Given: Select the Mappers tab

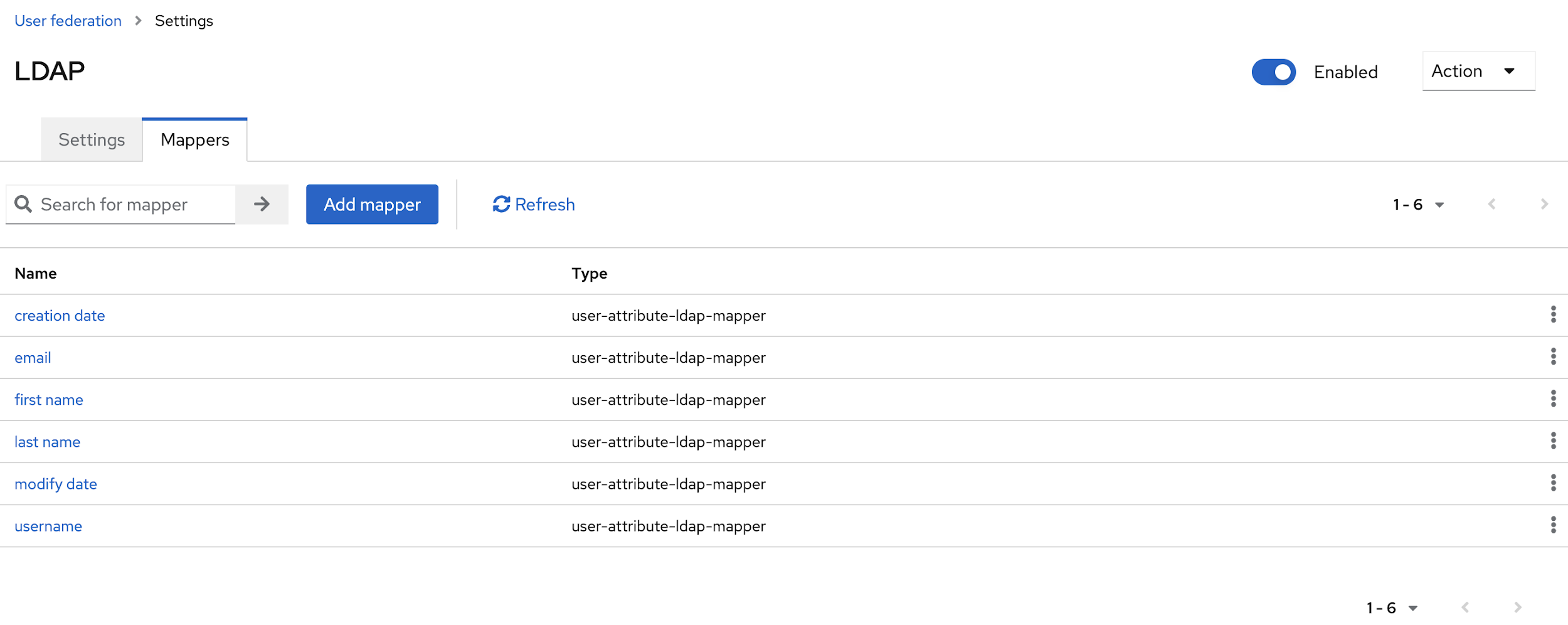Looking at the screenshot, I should point(195,140).
